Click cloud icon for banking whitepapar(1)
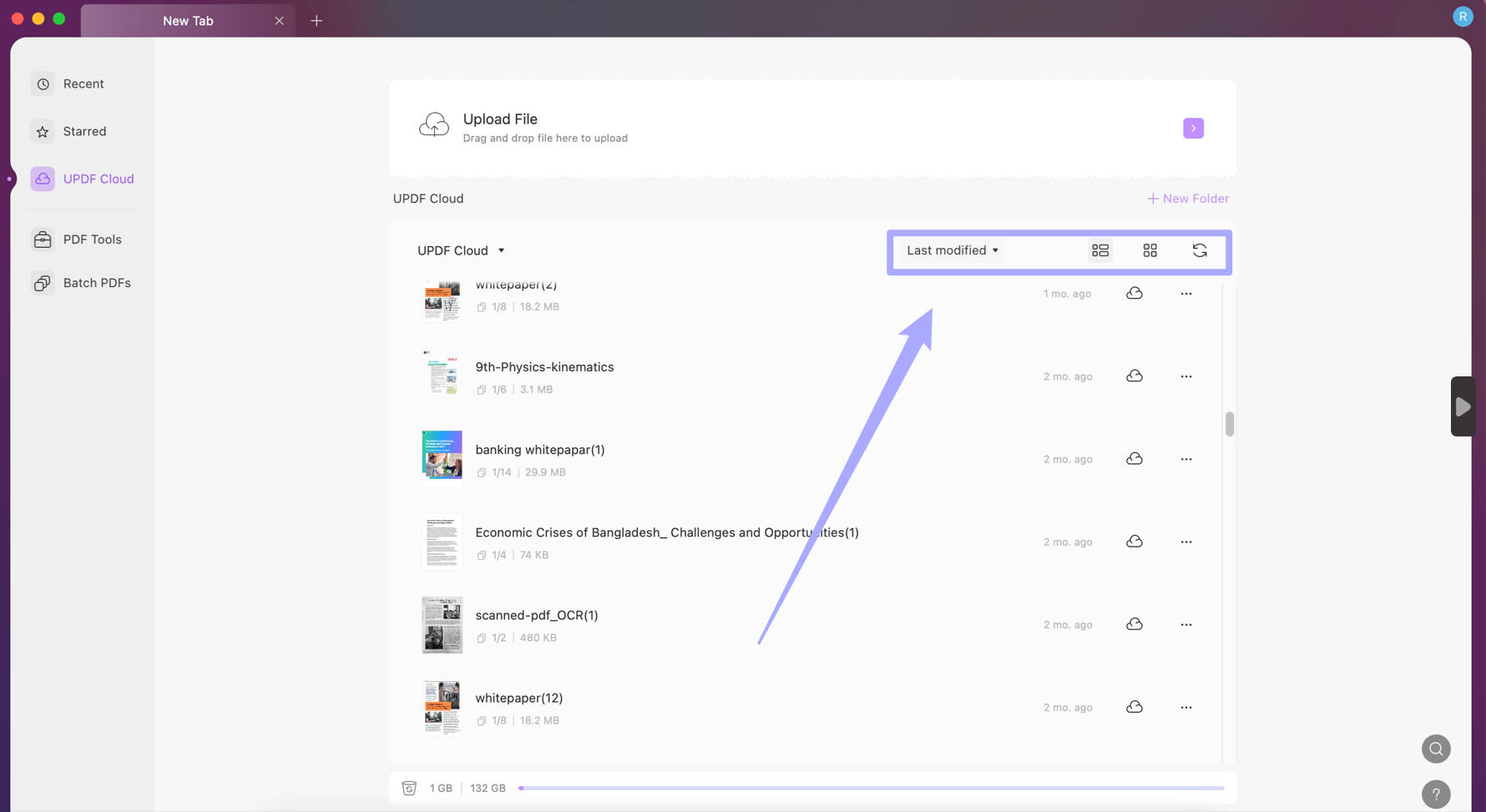 (x=1135, y=458)
